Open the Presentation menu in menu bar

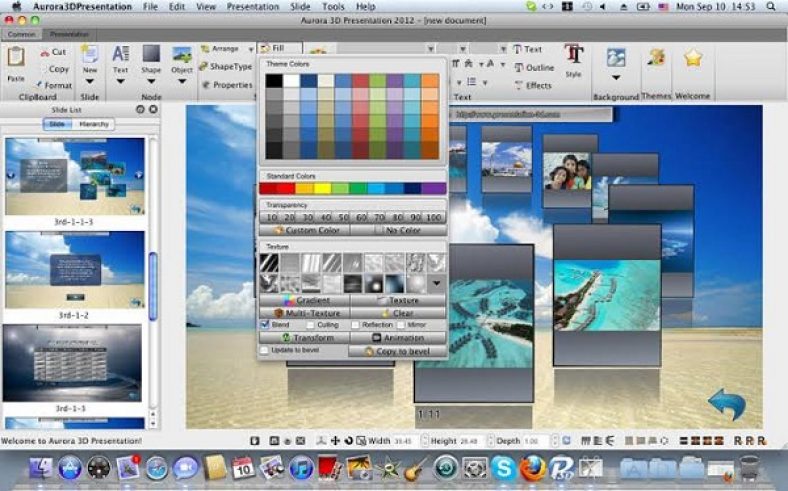tap(252, 6)
